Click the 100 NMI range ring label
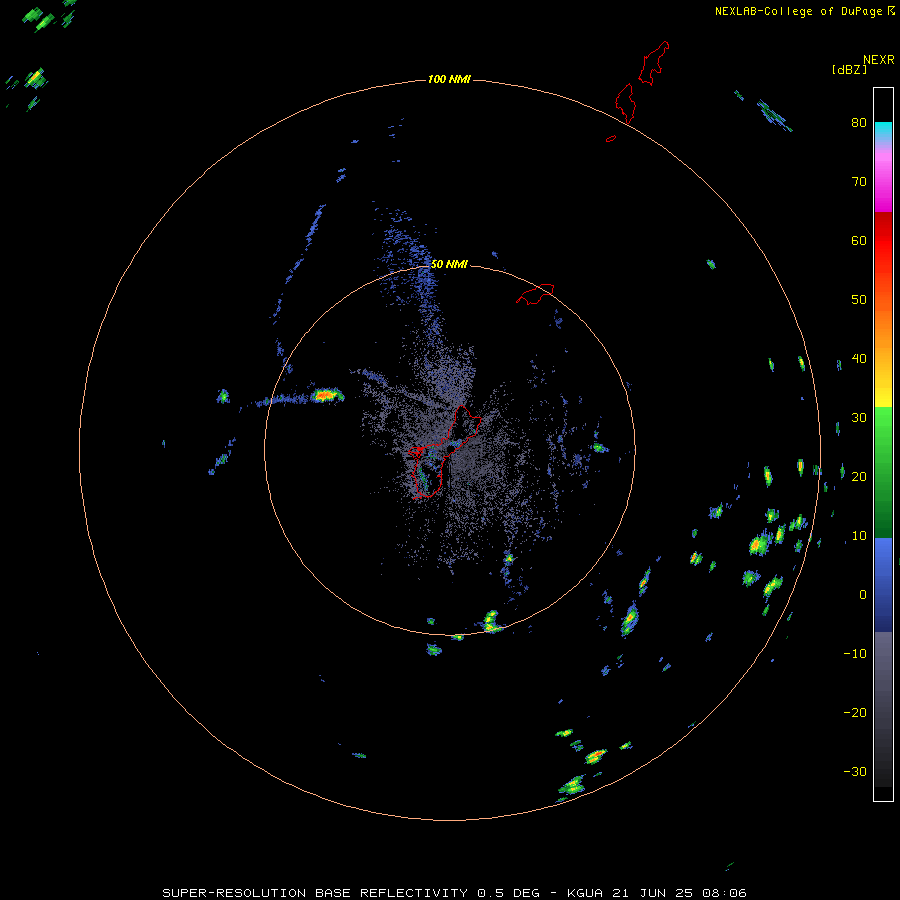 pyautogui.click(x=449, y=79)
